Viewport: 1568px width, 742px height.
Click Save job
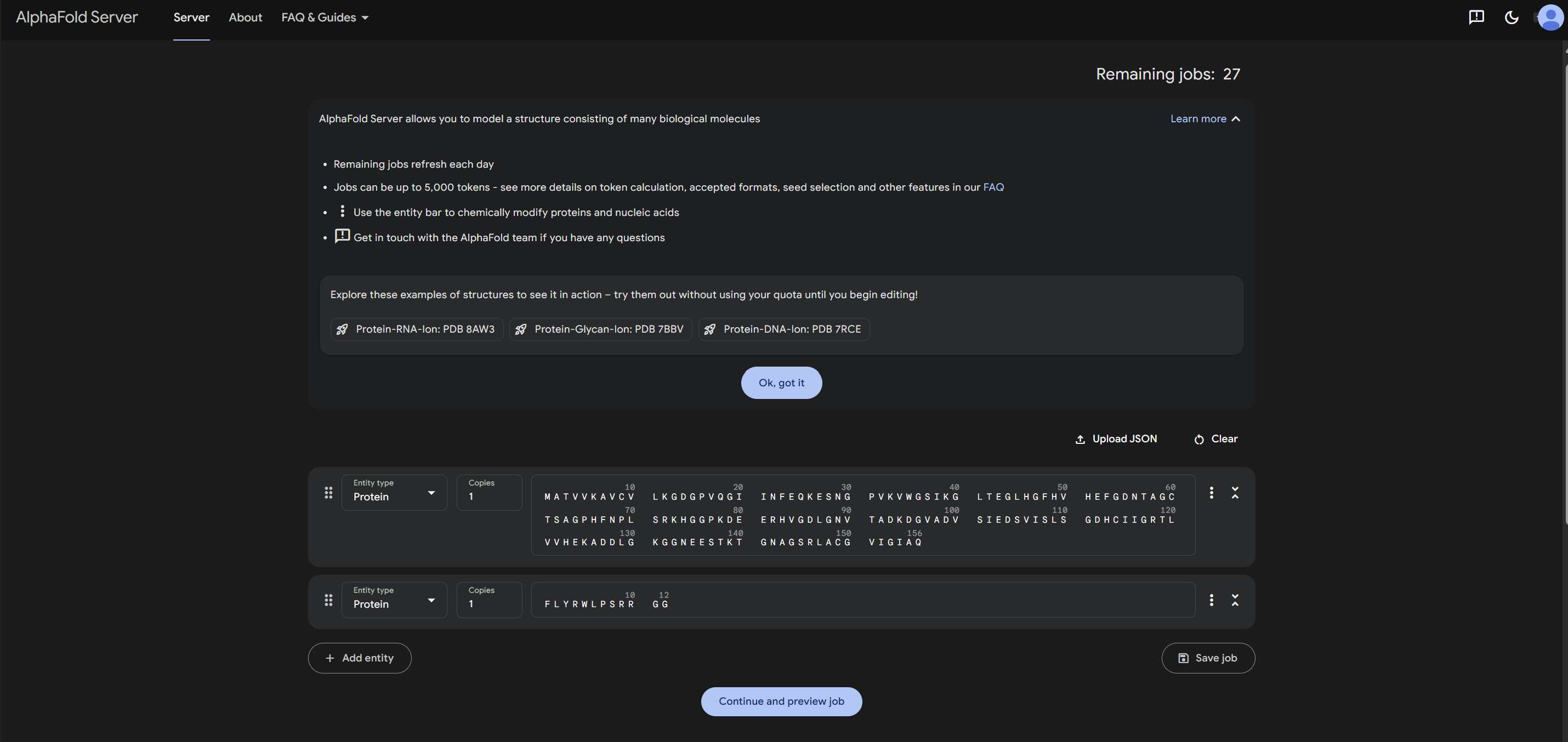(1208, 658)
